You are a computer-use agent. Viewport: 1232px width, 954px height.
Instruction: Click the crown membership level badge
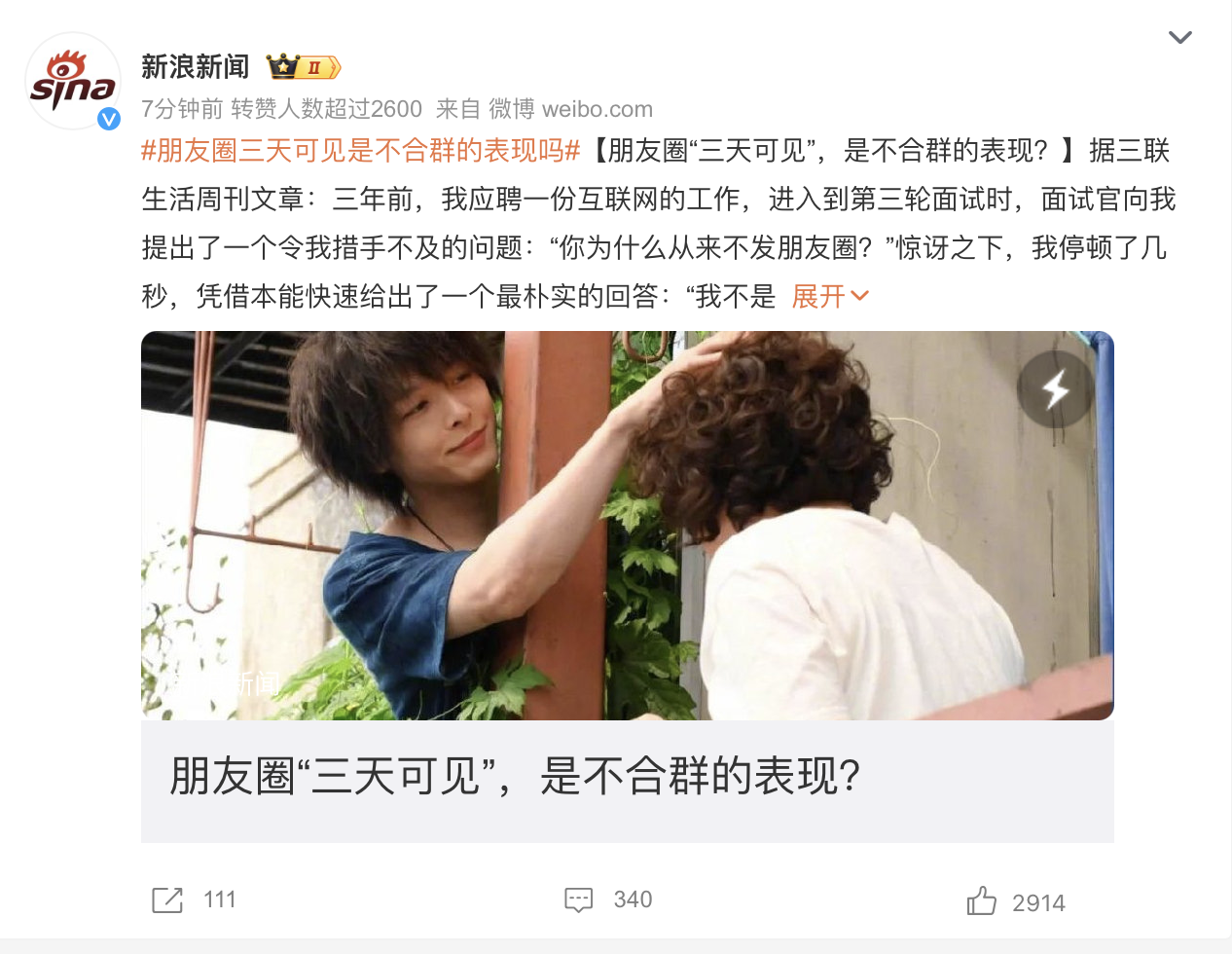coord(304,67)
